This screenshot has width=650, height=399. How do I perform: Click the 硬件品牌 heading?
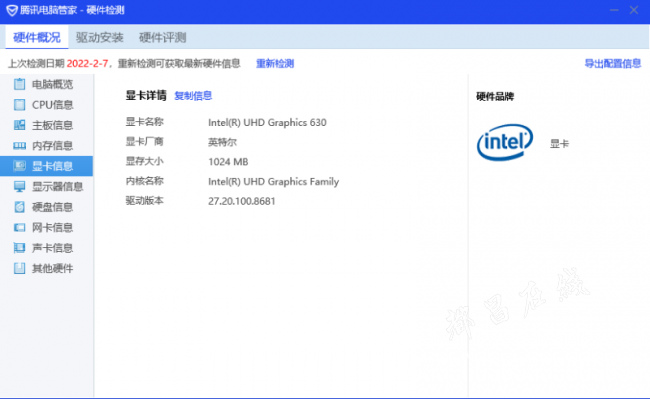pos(495,97)
